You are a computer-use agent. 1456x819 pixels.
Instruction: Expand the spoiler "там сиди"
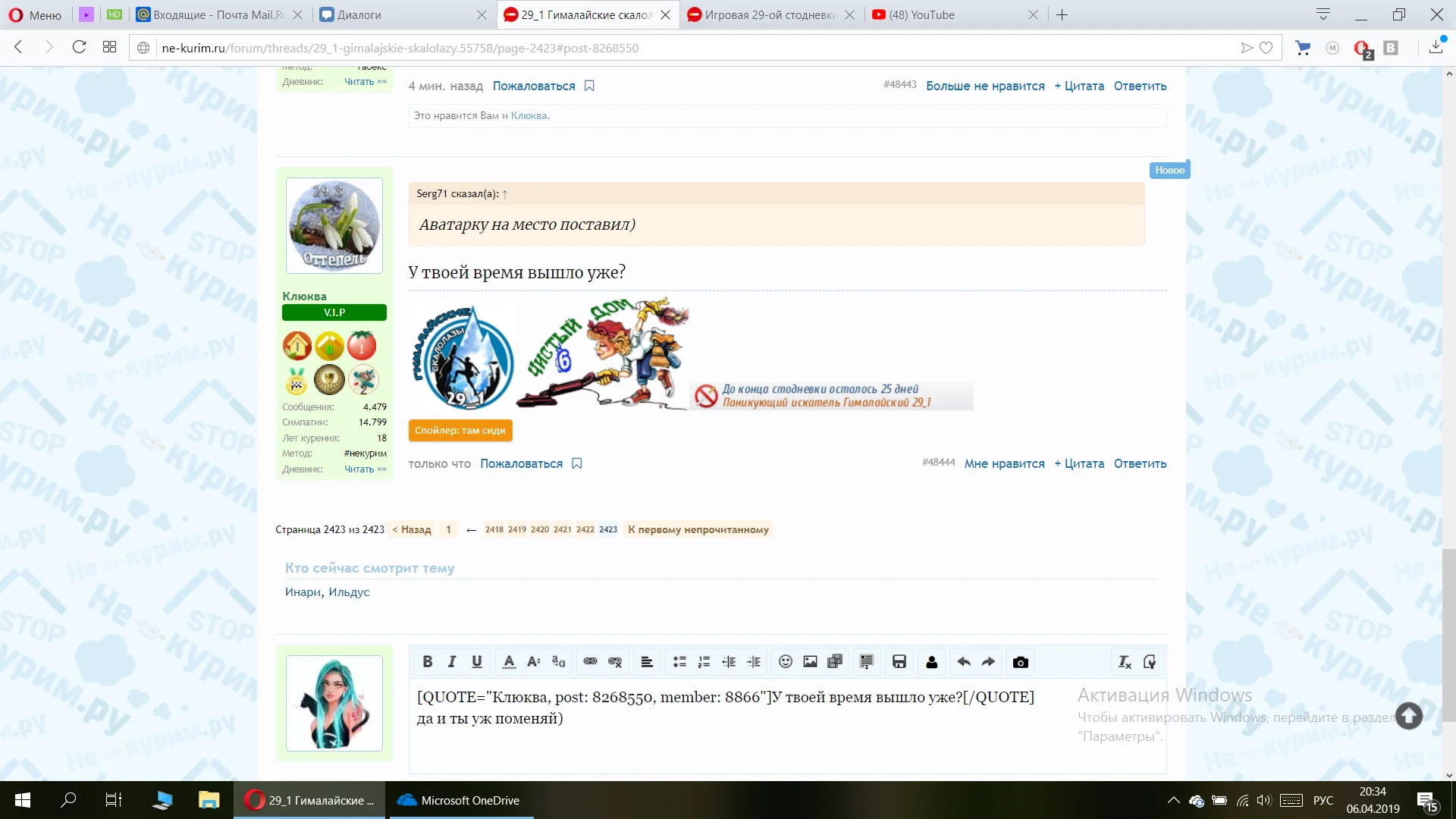click(x=460, y=430)
